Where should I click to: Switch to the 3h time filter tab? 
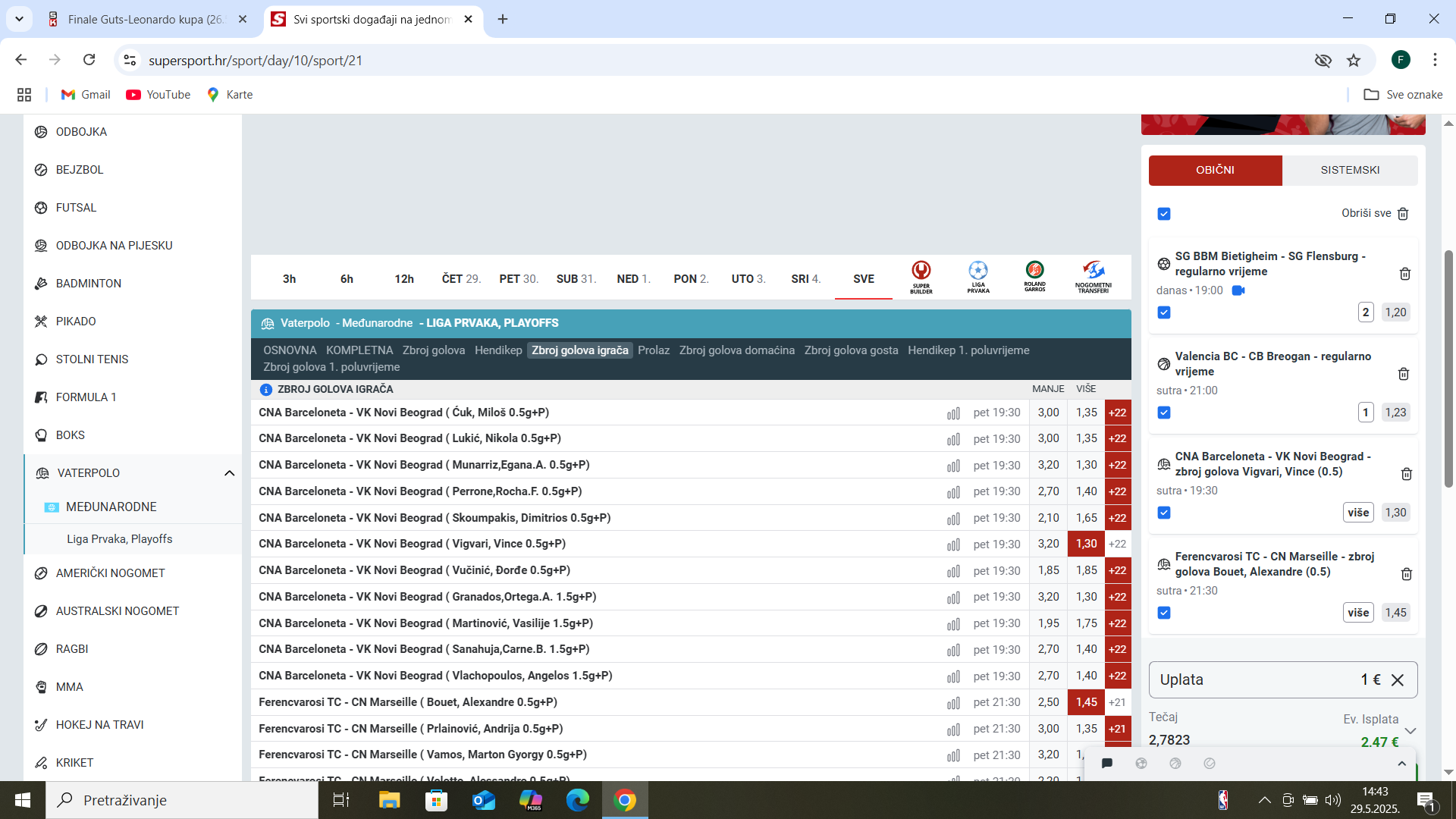click(289, 279)
